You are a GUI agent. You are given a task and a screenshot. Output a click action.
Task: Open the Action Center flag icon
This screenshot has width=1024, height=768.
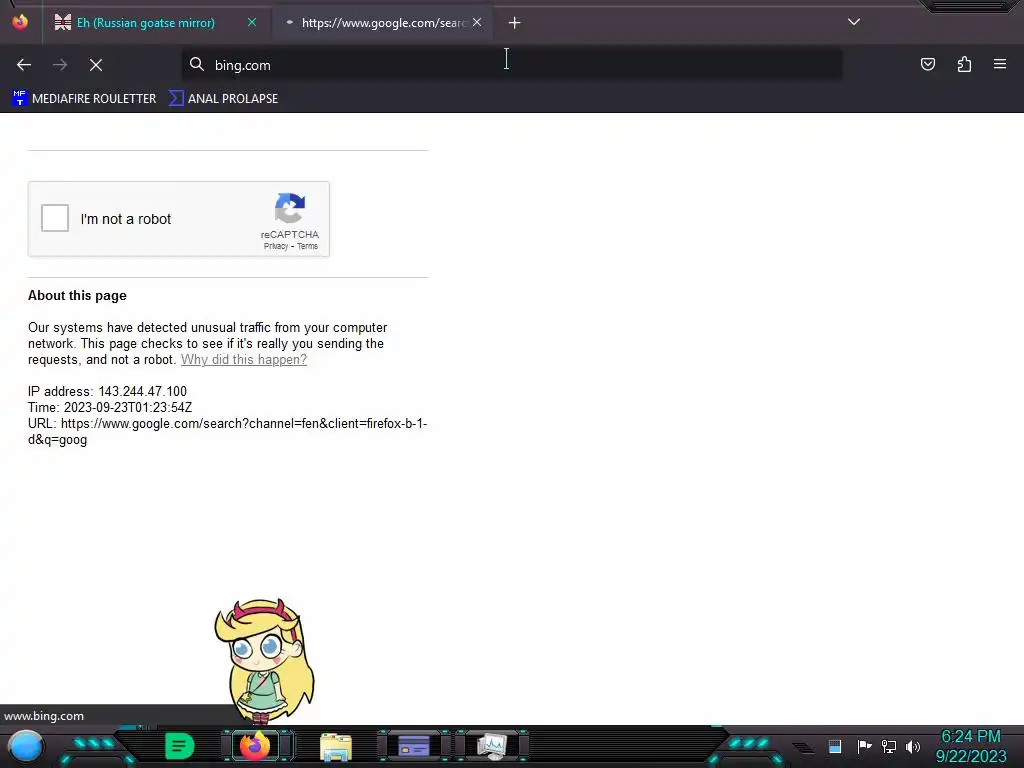click(864, 746)
